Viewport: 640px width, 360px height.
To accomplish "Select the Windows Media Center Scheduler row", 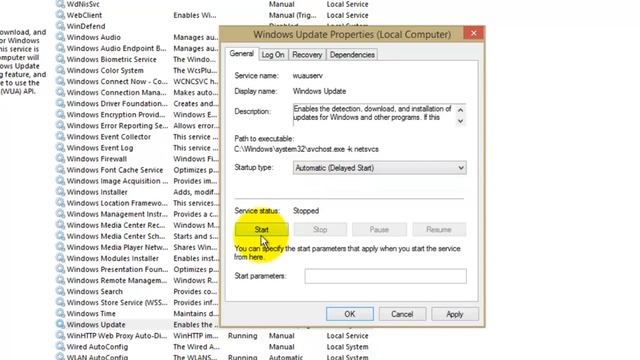I will [x=137, y=236].
